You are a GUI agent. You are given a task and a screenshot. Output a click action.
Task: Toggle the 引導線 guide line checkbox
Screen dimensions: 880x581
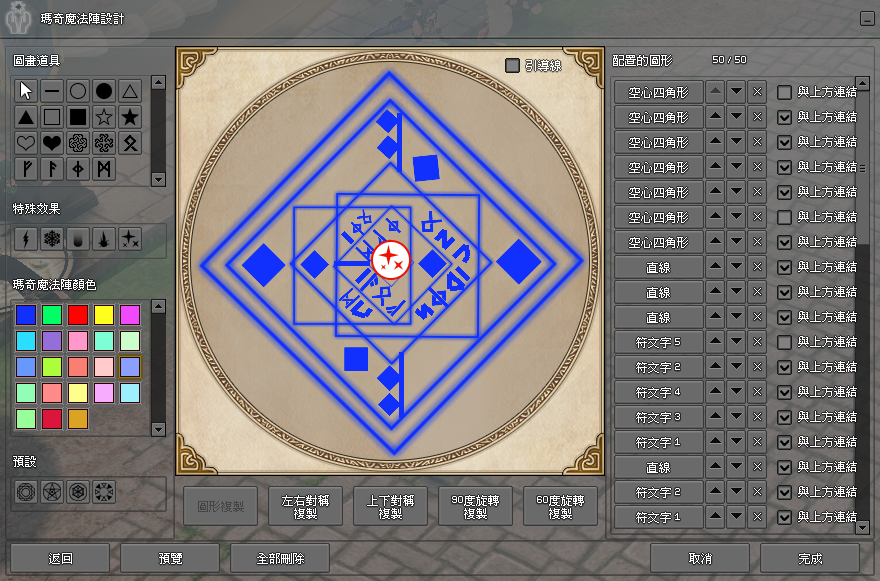coord(512,66)
